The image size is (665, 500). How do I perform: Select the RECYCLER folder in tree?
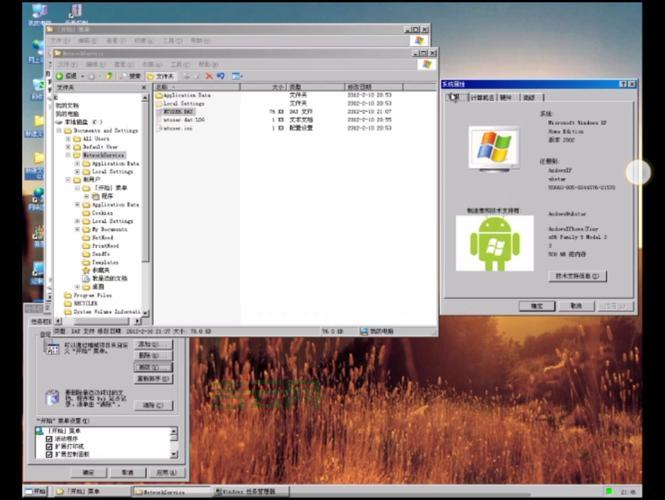85,304
